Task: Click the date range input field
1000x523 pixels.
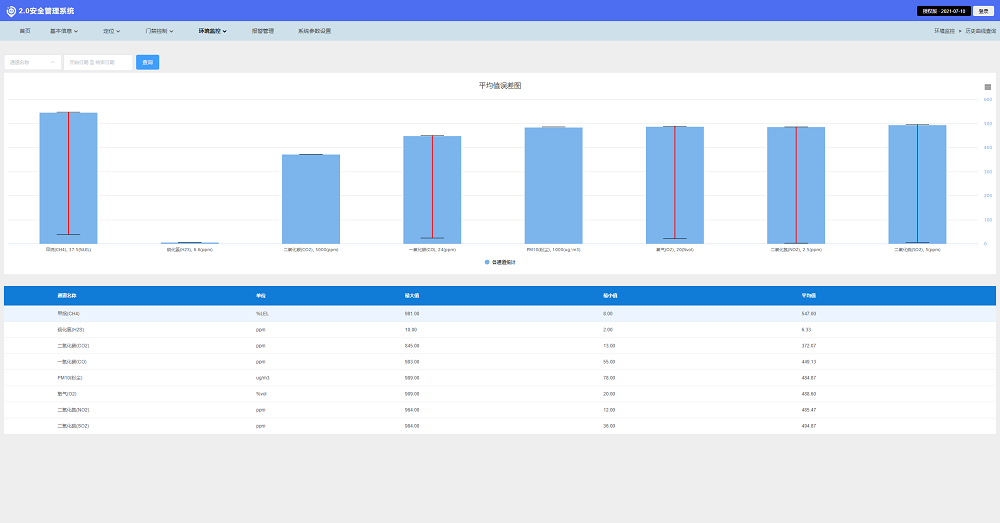Action: tap(98, 62)
